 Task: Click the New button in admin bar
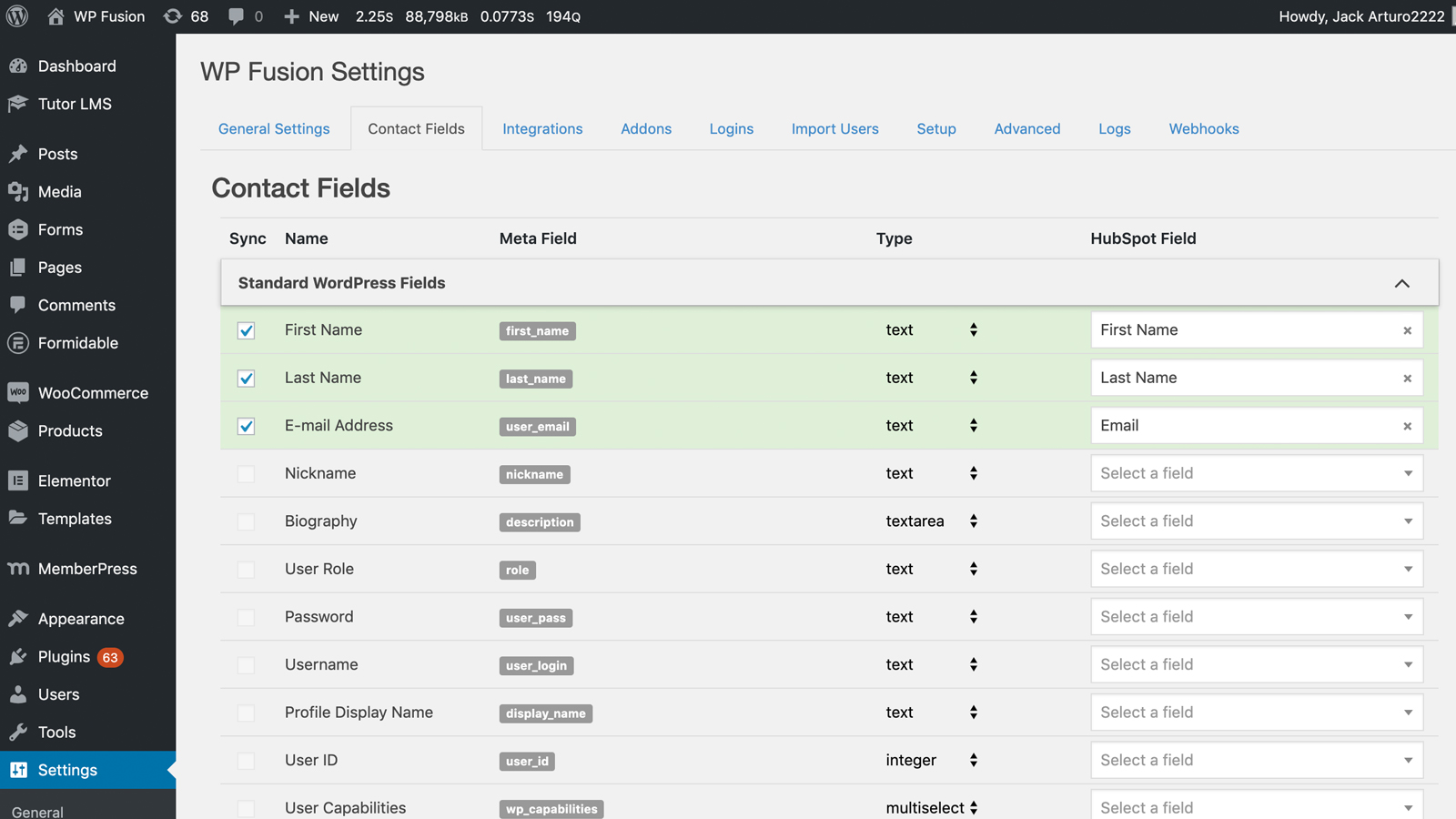pyautogui.click(x=311, y=16)
